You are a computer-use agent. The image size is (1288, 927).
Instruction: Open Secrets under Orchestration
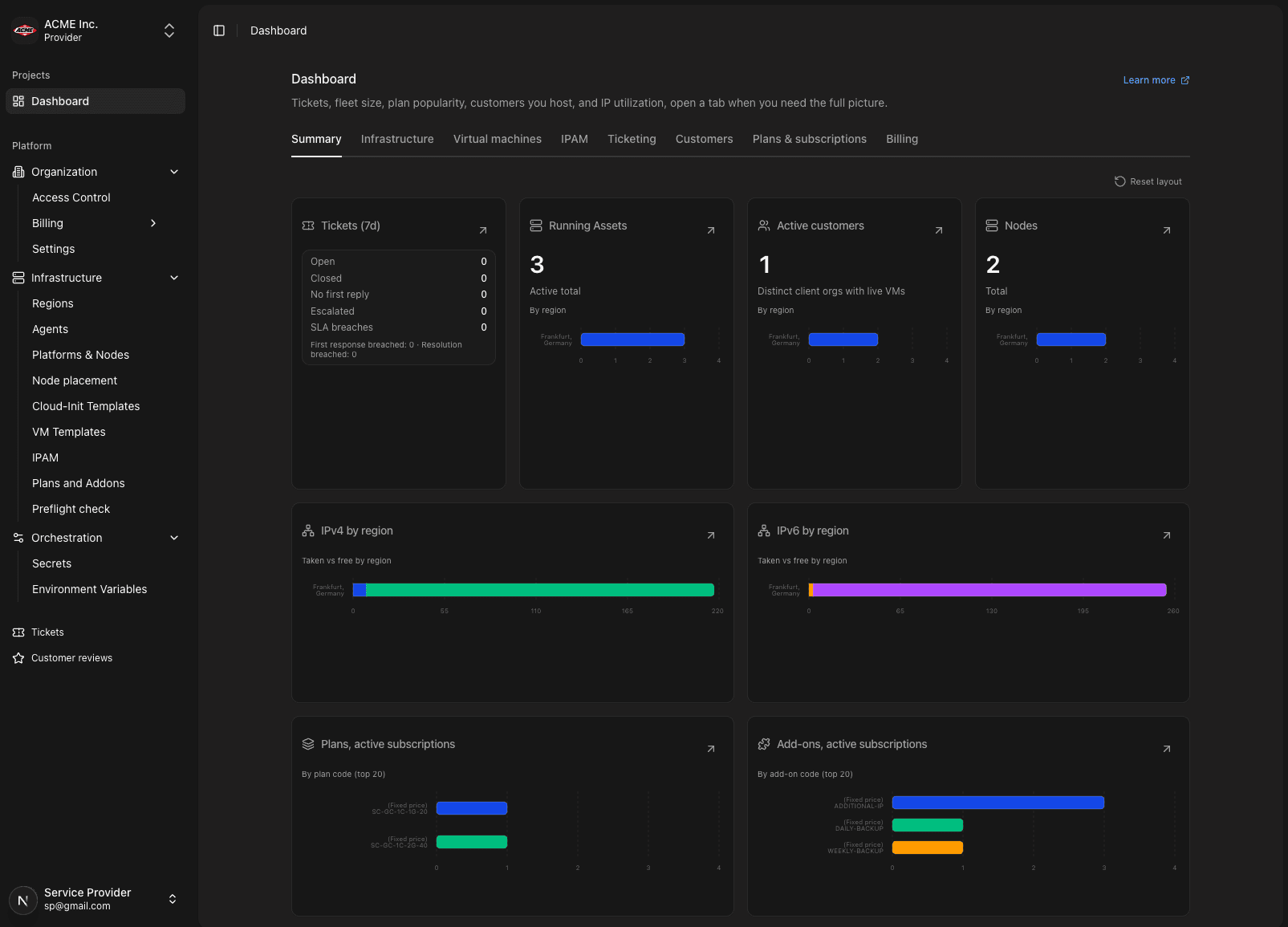(x=52, y=563)
